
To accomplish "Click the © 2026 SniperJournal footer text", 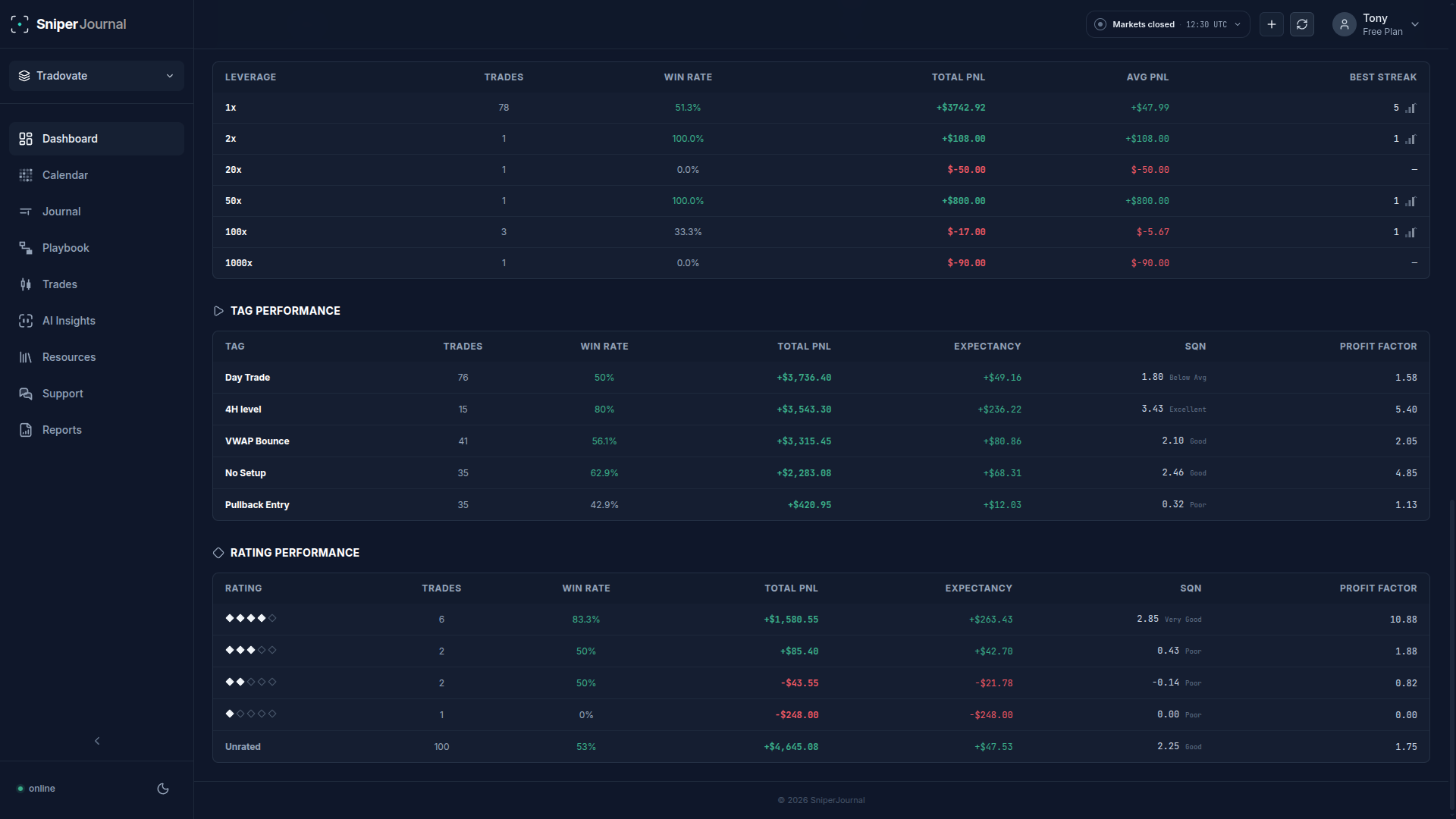I will [821, 800].
